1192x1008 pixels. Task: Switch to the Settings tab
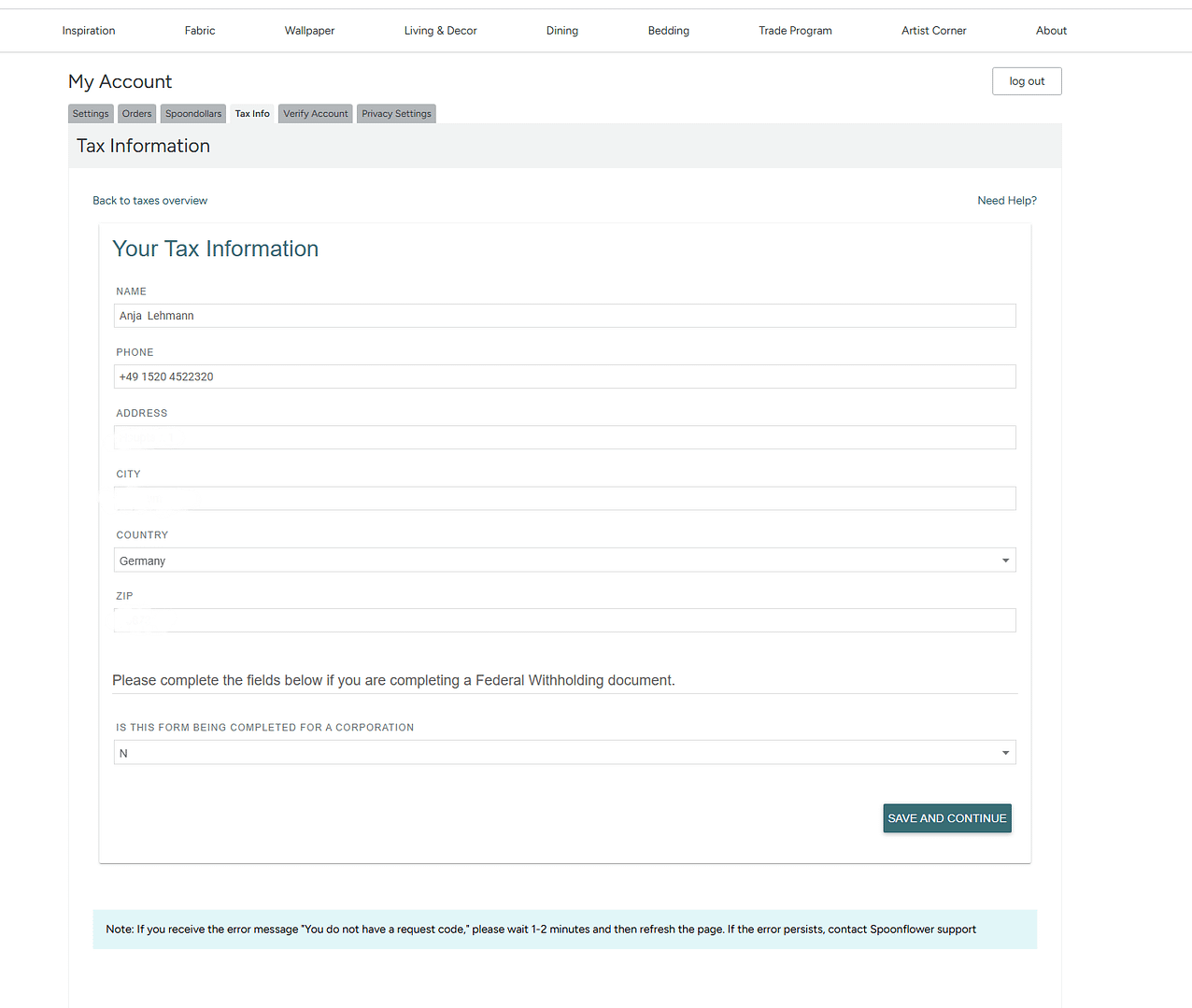tap(91, 114)
